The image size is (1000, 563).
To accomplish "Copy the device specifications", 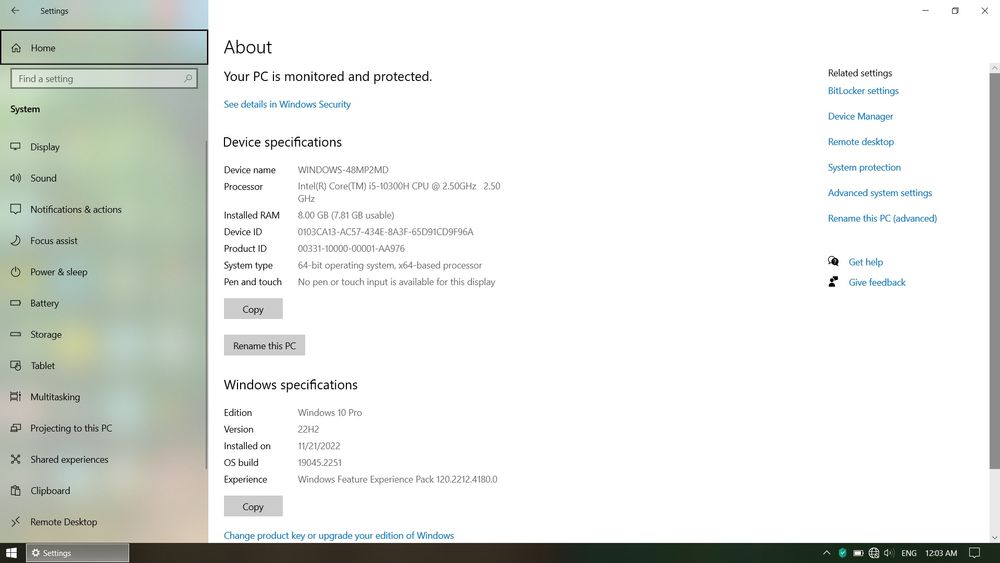I will click(x=253, y=309).
